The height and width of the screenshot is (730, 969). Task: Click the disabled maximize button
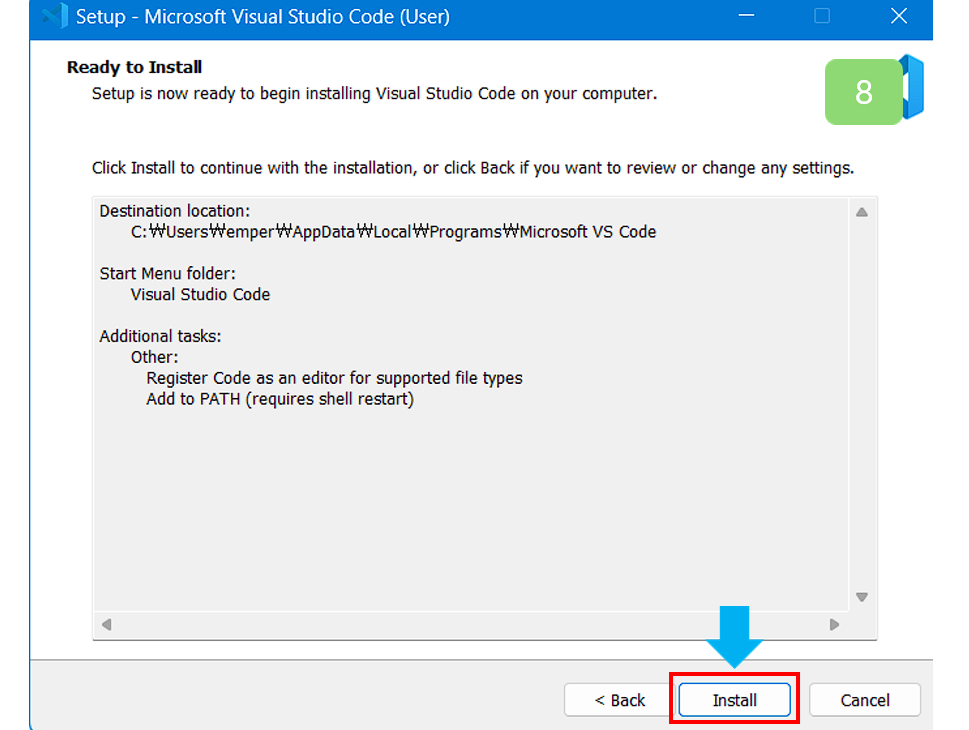(822, 16)
